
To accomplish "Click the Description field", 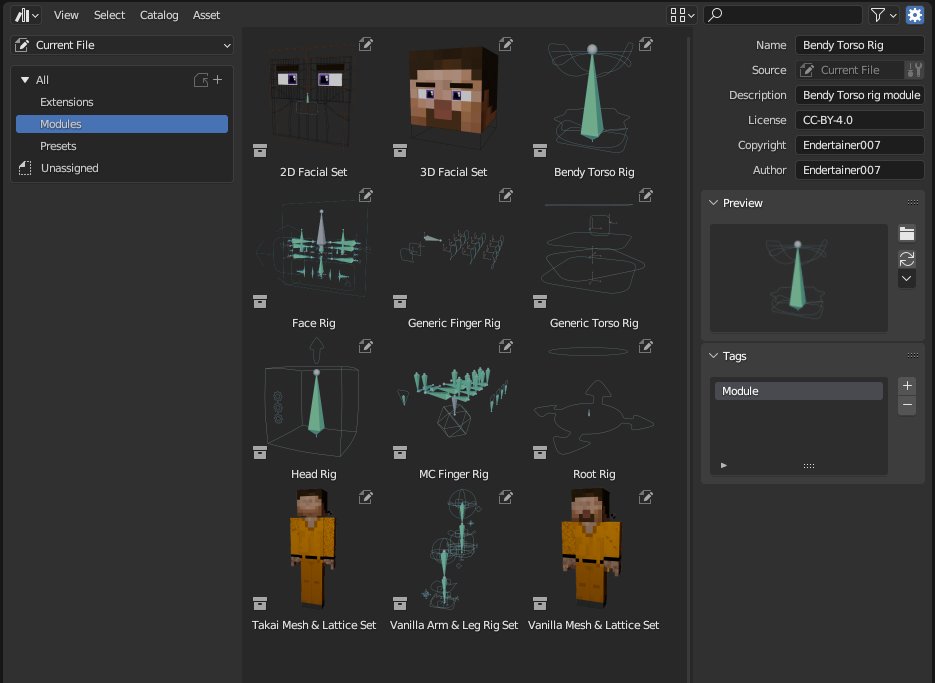I will [x=859, y=95].
